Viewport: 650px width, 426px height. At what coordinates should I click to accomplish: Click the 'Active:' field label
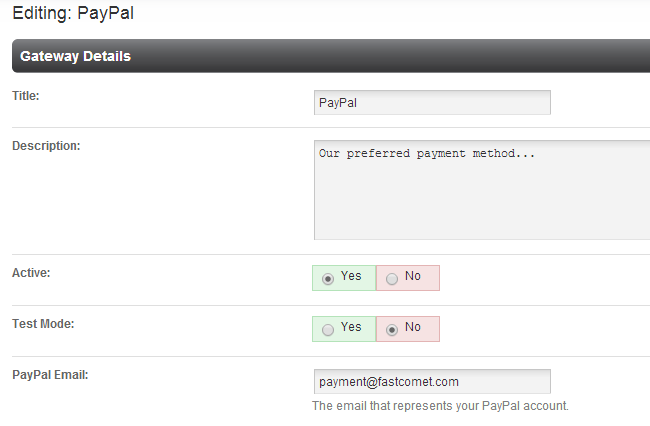click(31, 272)
